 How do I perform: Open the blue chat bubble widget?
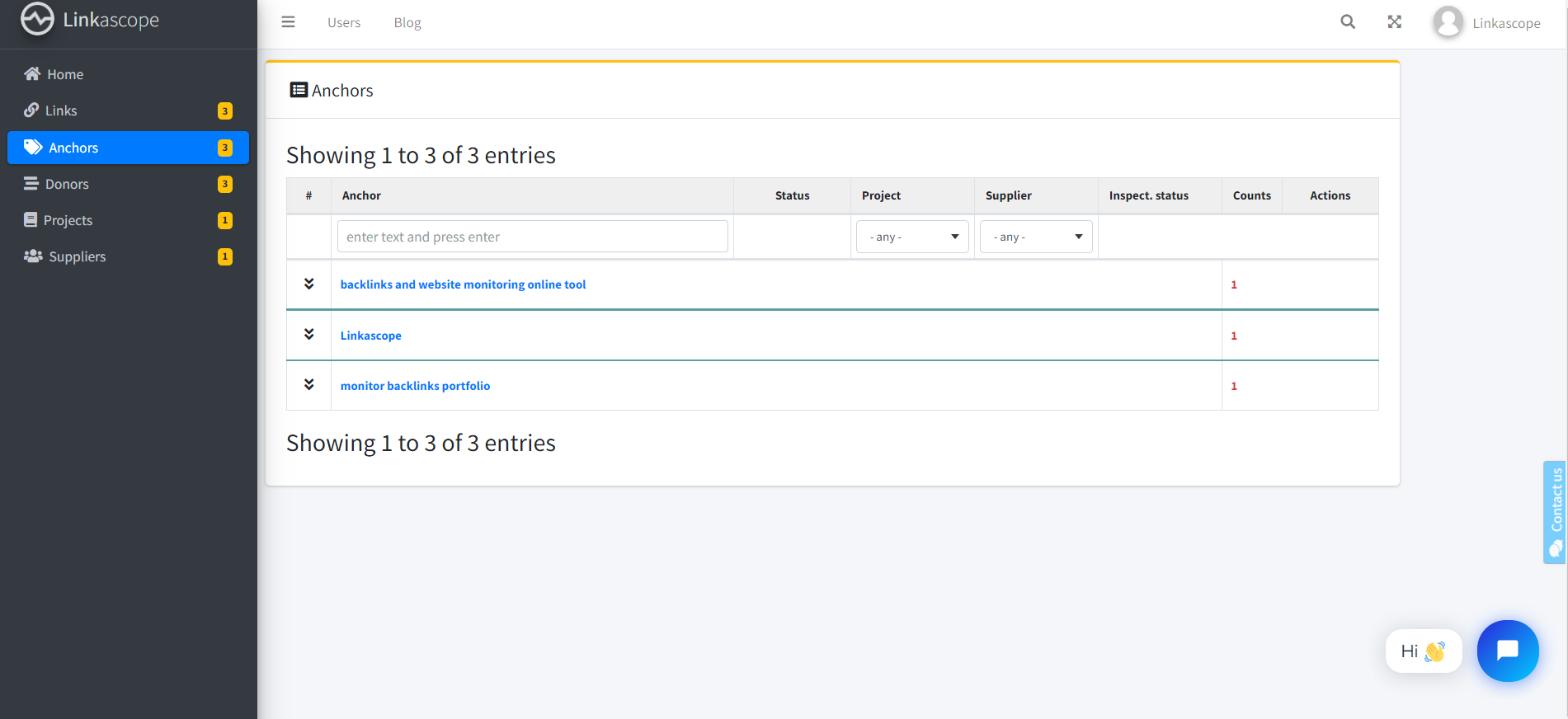1508,651
